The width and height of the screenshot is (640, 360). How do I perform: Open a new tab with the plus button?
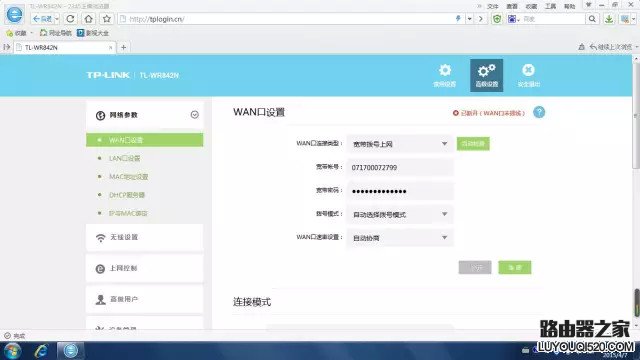click(x=124, y=47)
